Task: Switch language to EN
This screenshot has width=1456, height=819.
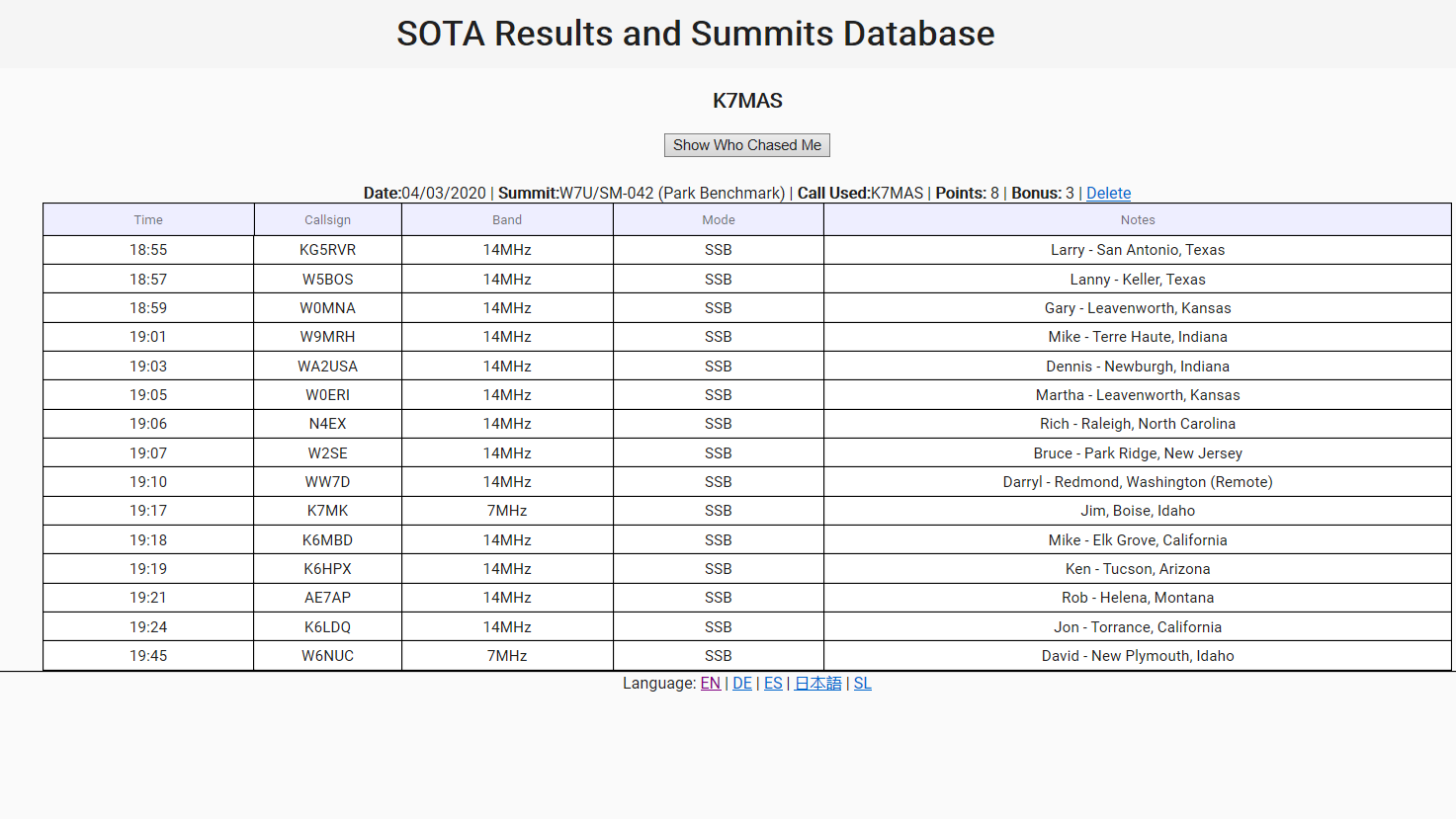Action: 710,684
